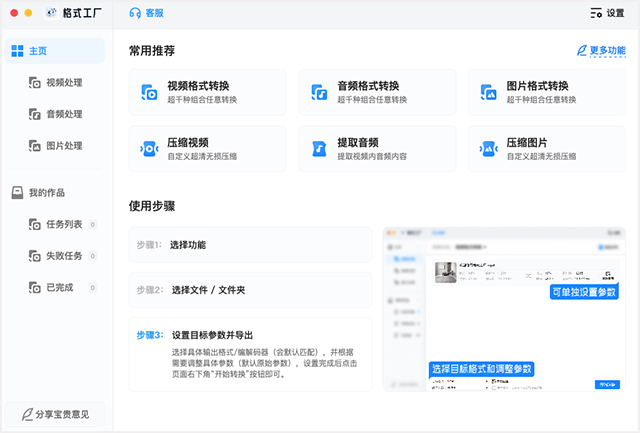Open the 音频格式转换 card title
The height and width of the screenshot is (433, 640).
point(368,86)
